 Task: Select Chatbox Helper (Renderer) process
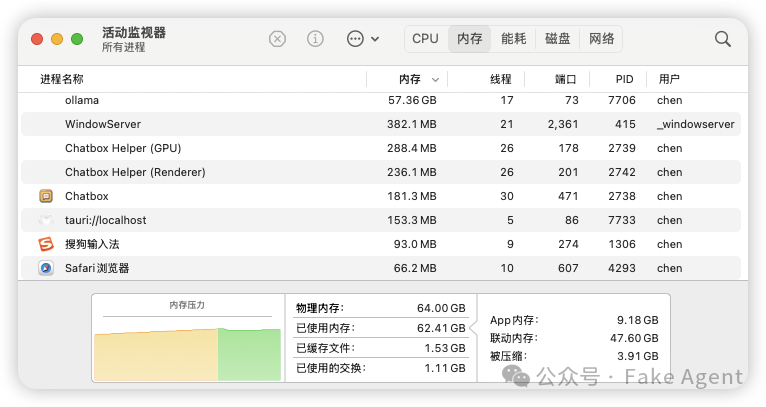pyautogui.click(x=135, y=172)
